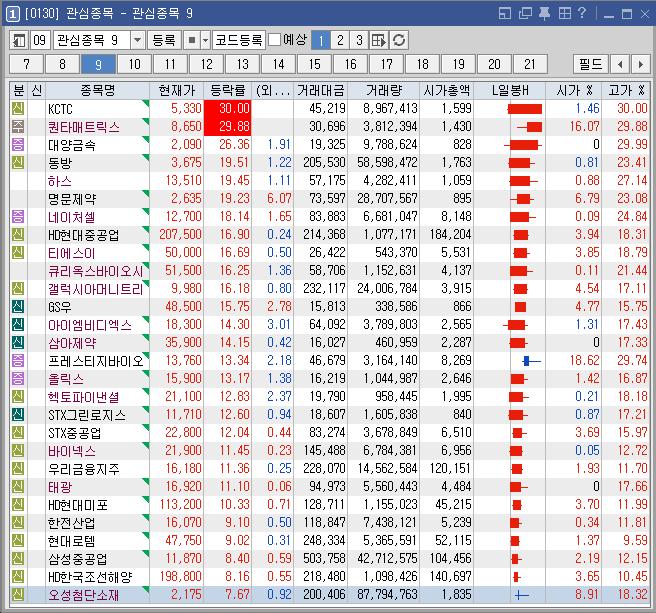Sort by 거래대금 column header
Image resolution: width=656 pixels, height=613 pixels.
[320, 90]
